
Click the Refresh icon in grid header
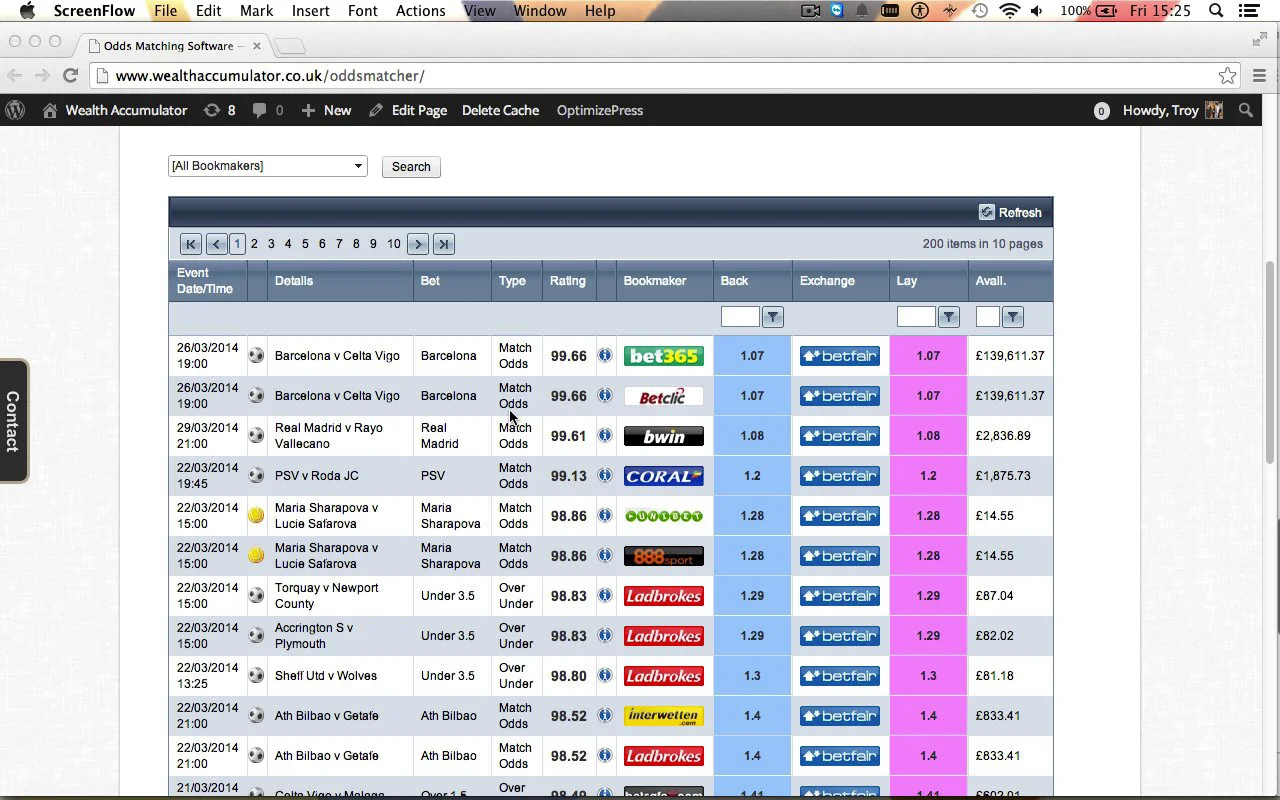click(x=987, y=212)
